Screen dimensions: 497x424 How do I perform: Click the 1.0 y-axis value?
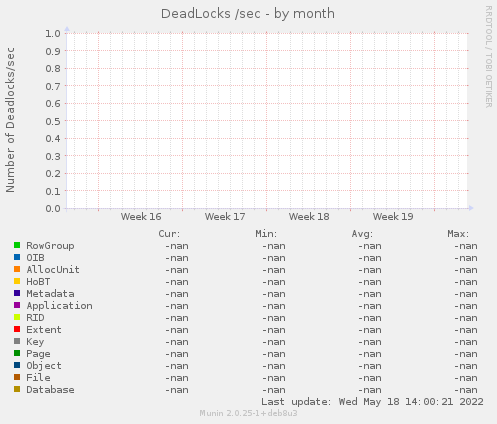click(53, 33)
